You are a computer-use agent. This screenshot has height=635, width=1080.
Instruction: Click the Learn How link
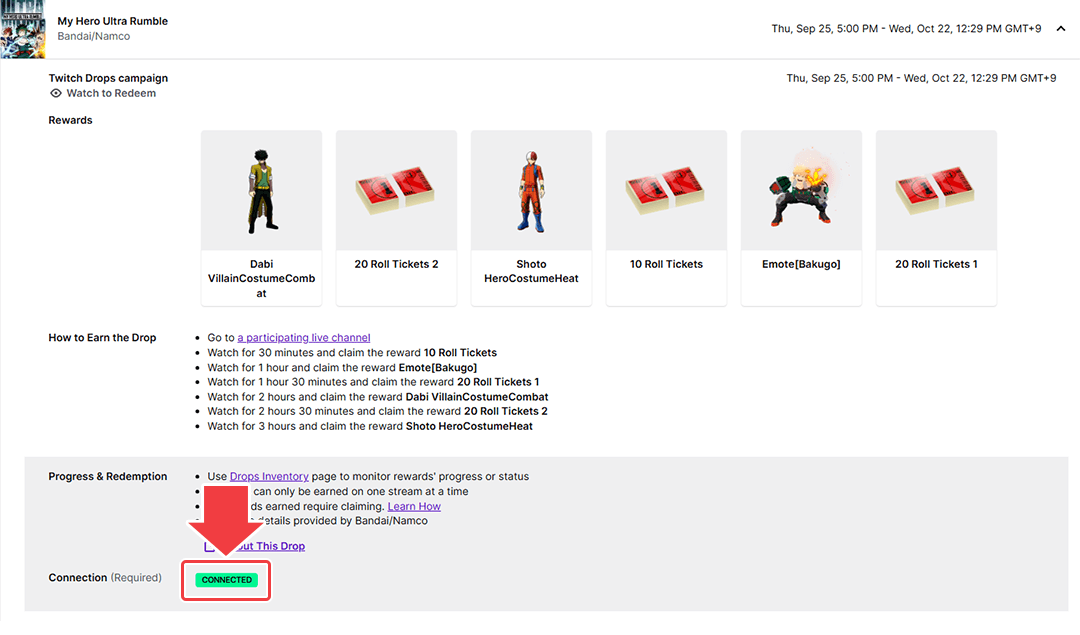pos(414,507)
